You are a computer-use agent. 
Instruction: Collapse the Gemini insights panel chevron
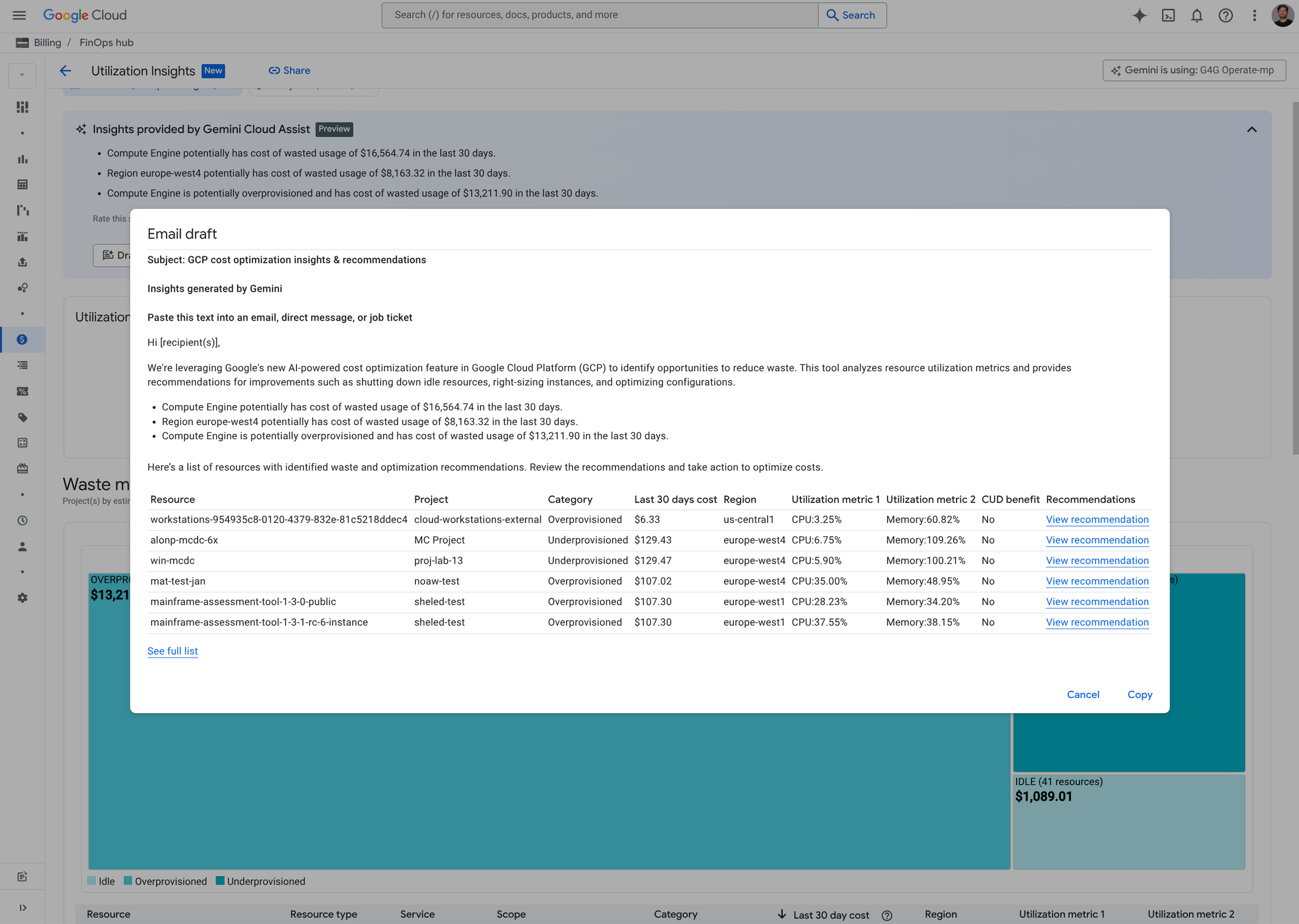(1252, 129)
